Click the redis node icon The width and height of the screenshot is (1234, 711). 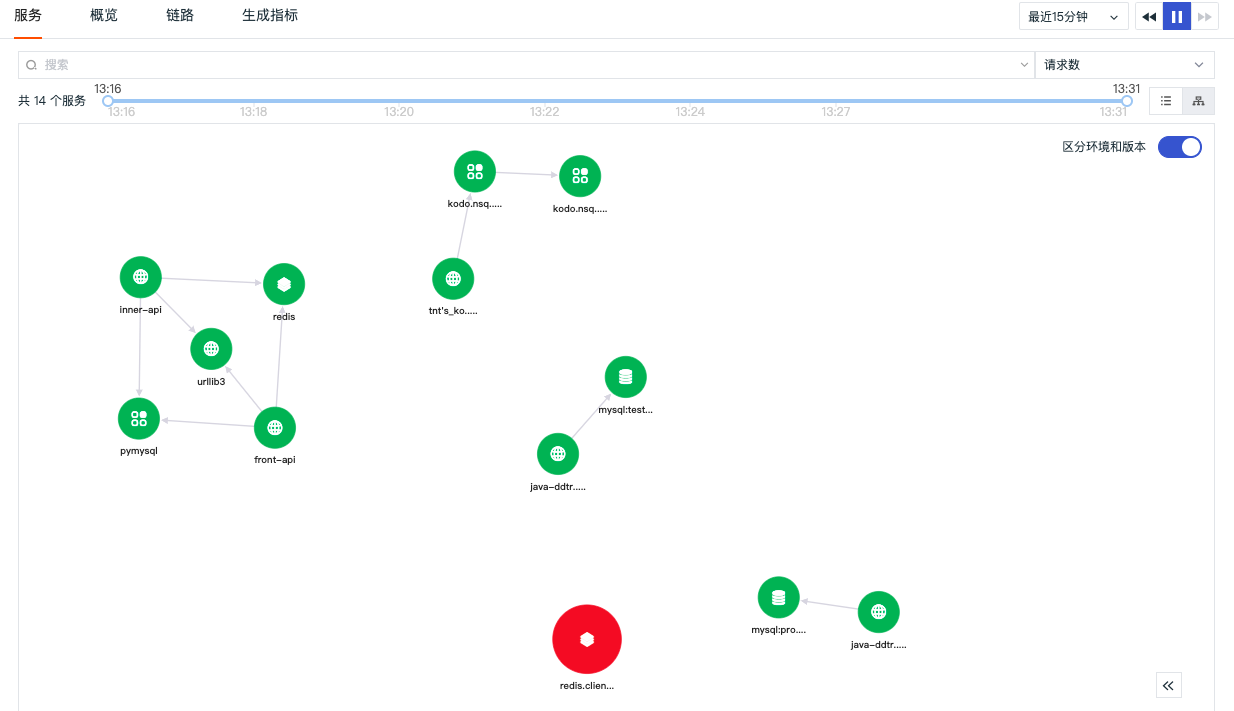(284, 284)
